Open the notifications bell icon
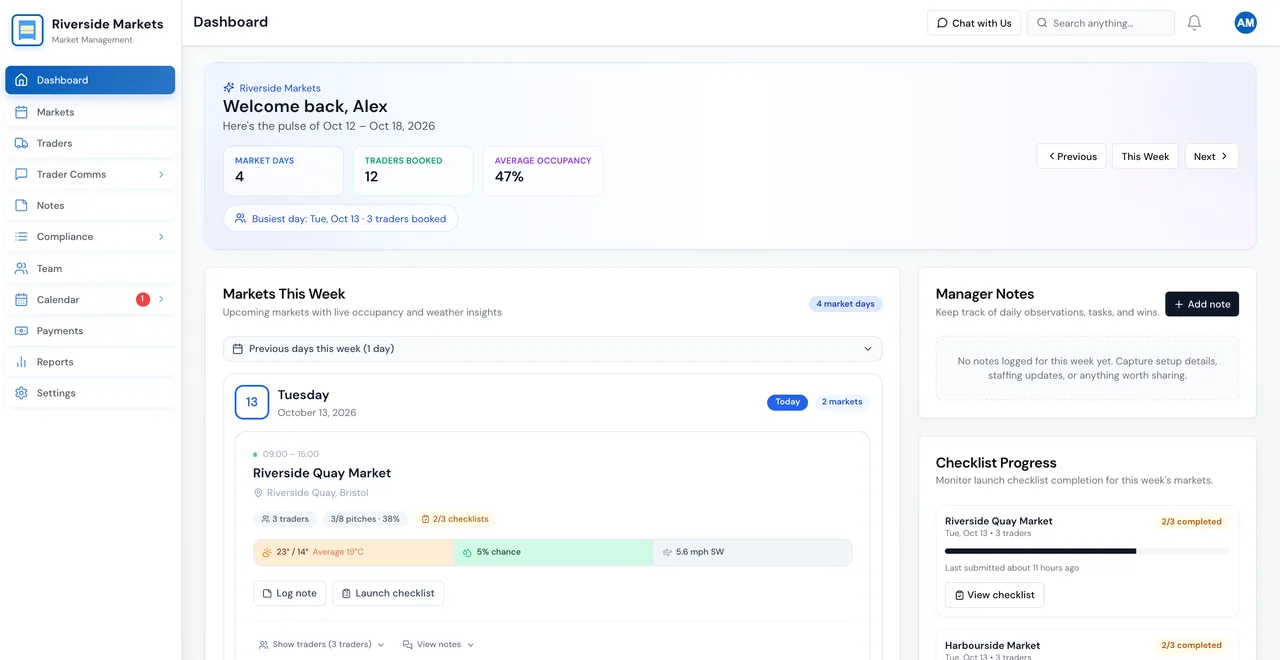This screenshot has height=660, width=1280. point(1194,23)
